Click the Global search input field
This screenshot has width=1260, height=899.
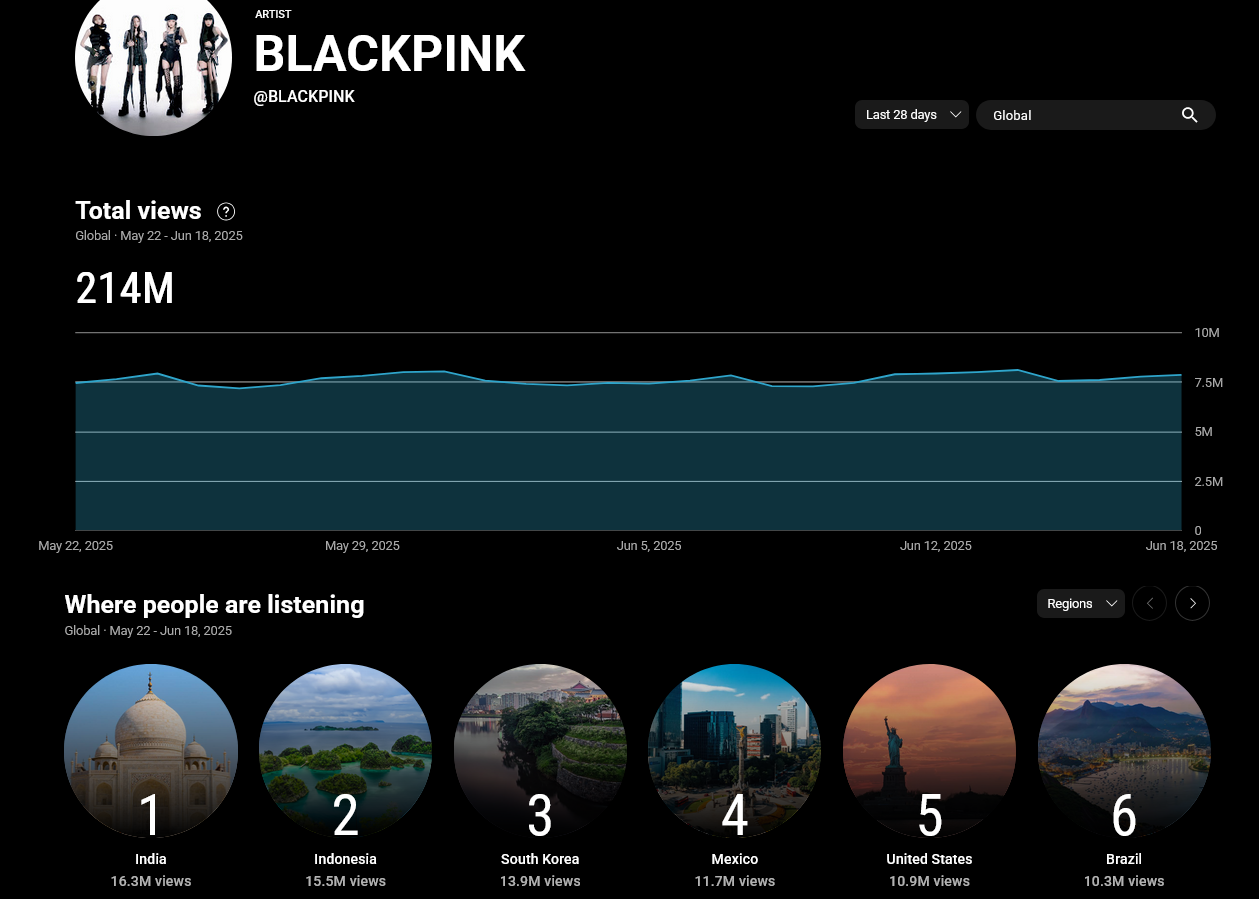[x=1096, y=115]
